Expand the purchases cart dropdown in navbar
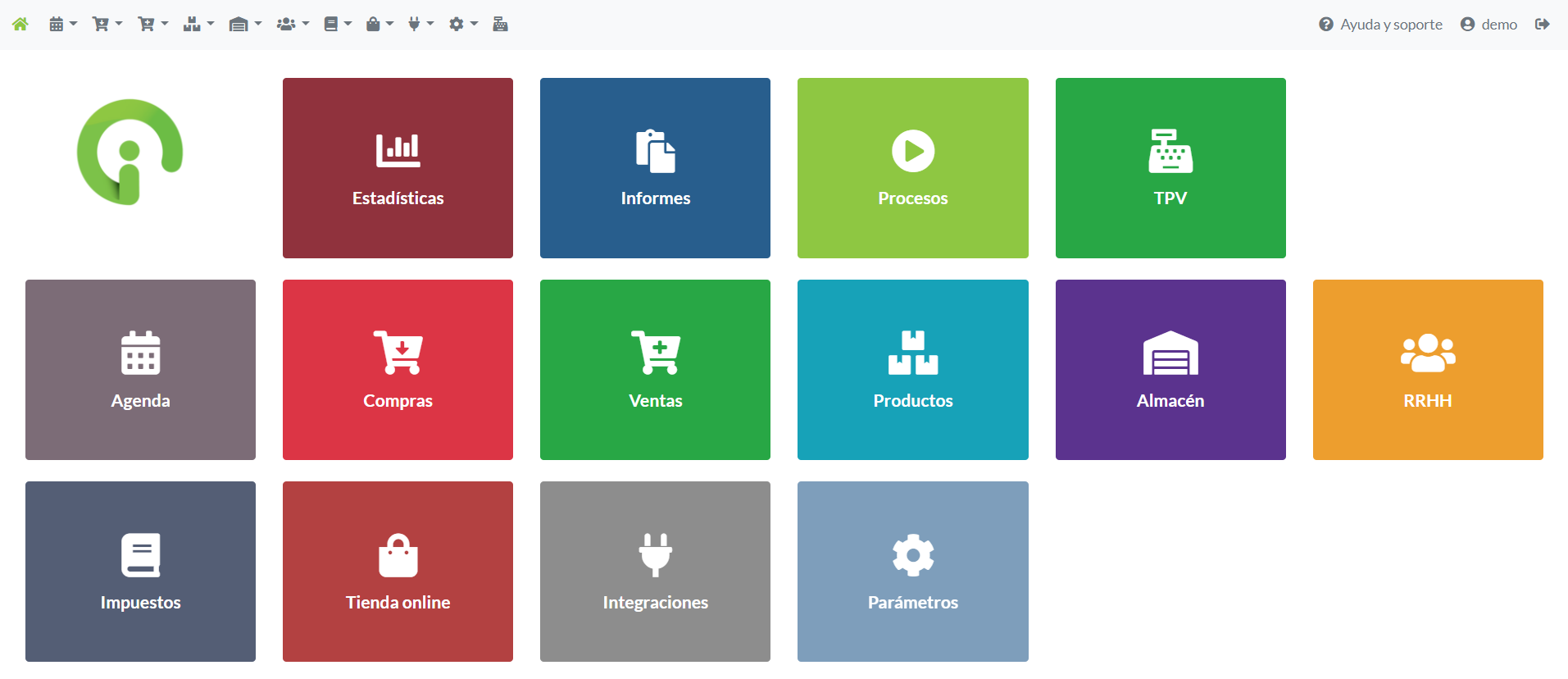Image resolution: width=1568 pixels, height=679 pixels. [107, 25]
